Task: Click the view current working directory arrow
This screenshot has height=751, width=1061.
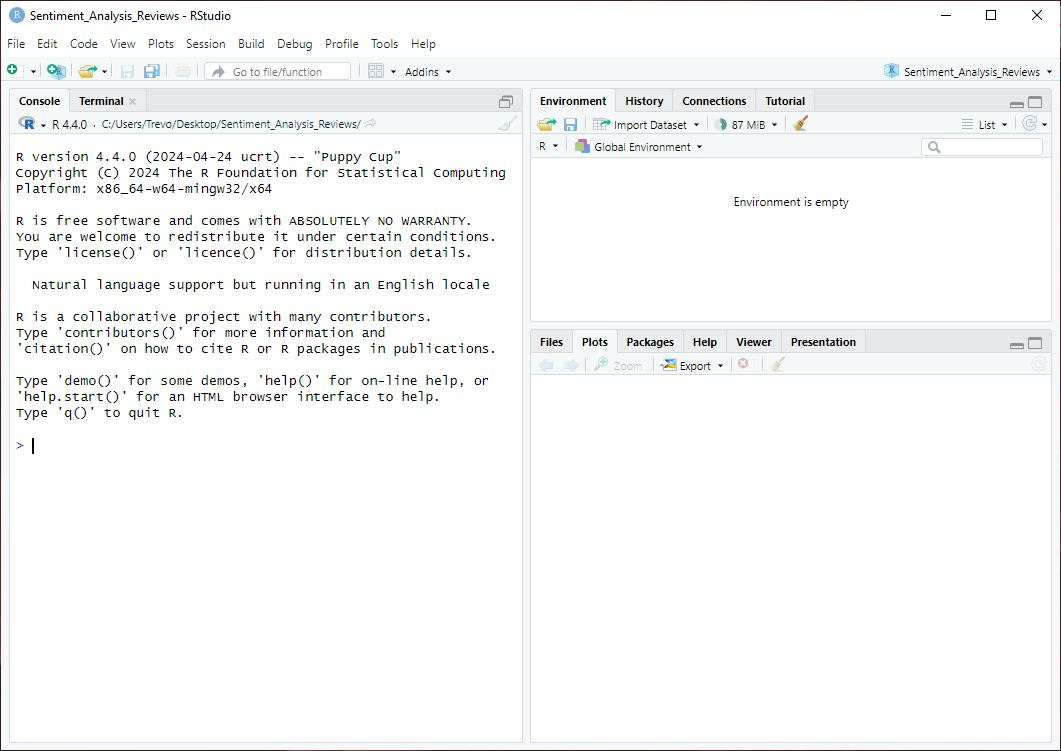Action: coord(370,124)
